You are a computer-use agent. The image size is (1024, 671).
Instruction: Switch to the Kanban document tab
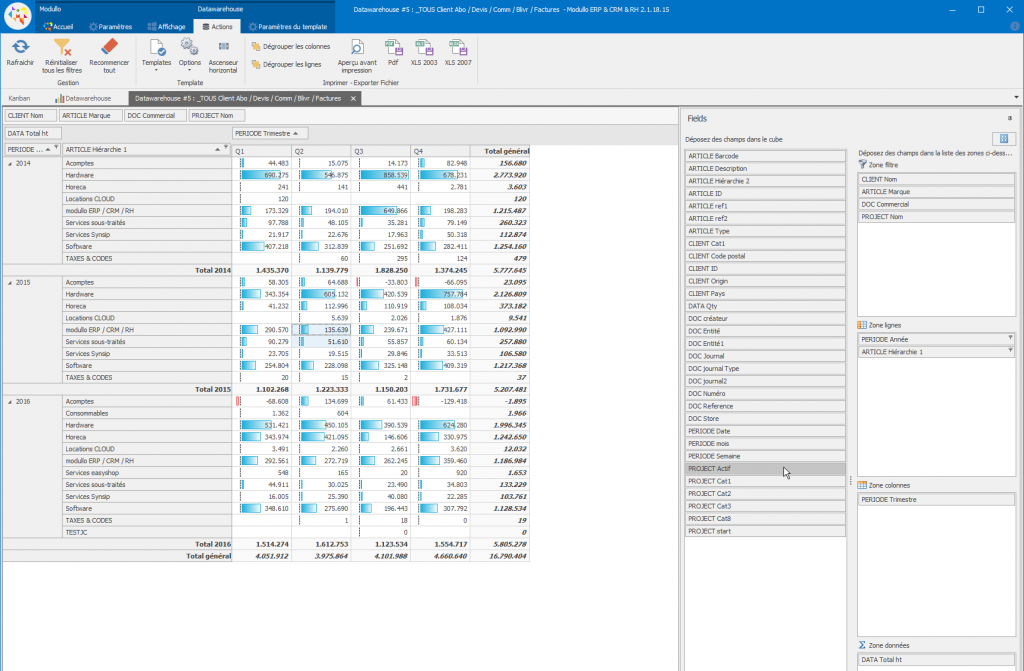click(x=19, y=99)
